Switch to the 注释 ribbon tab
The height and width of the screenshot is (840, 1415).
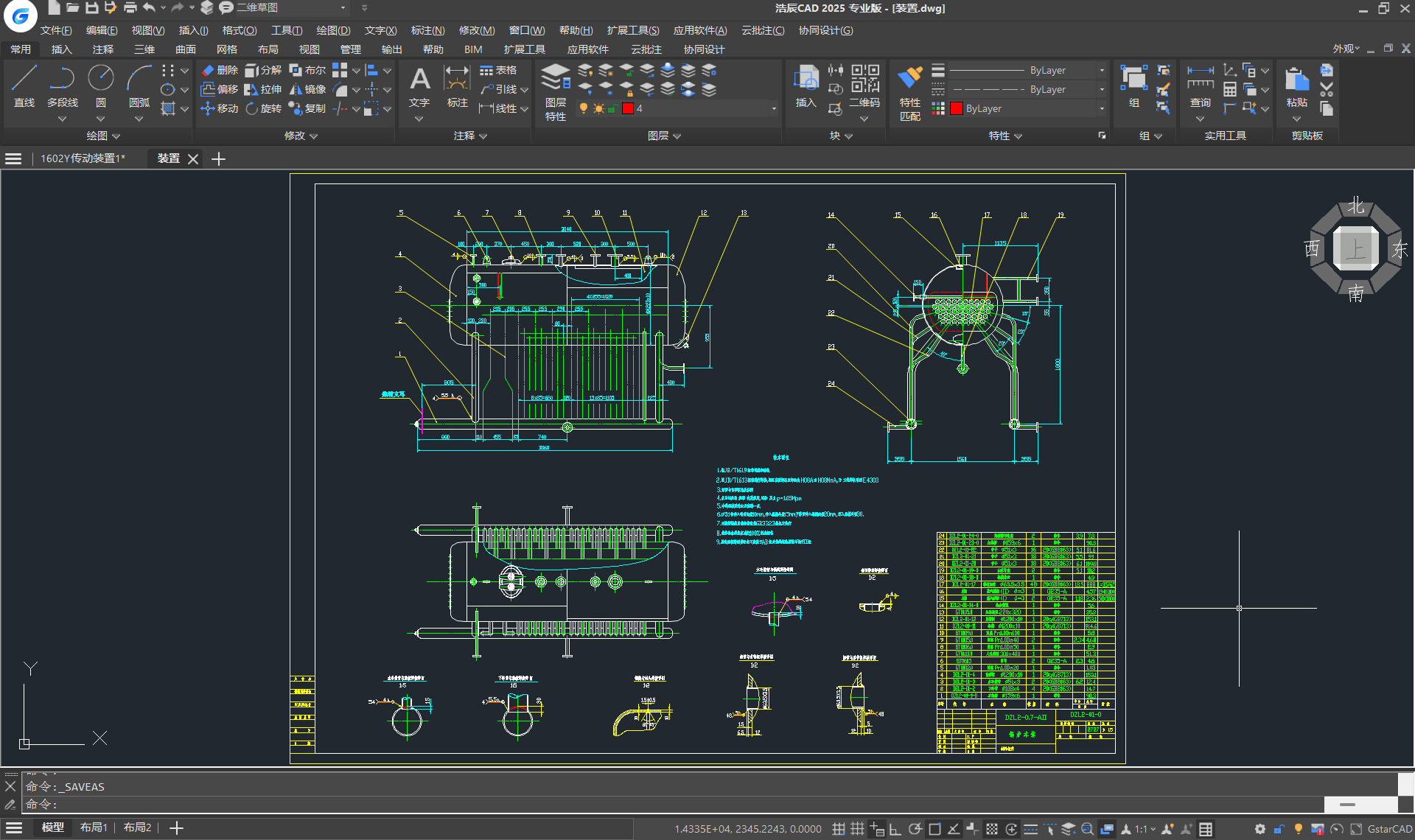[x=103, y=49]
